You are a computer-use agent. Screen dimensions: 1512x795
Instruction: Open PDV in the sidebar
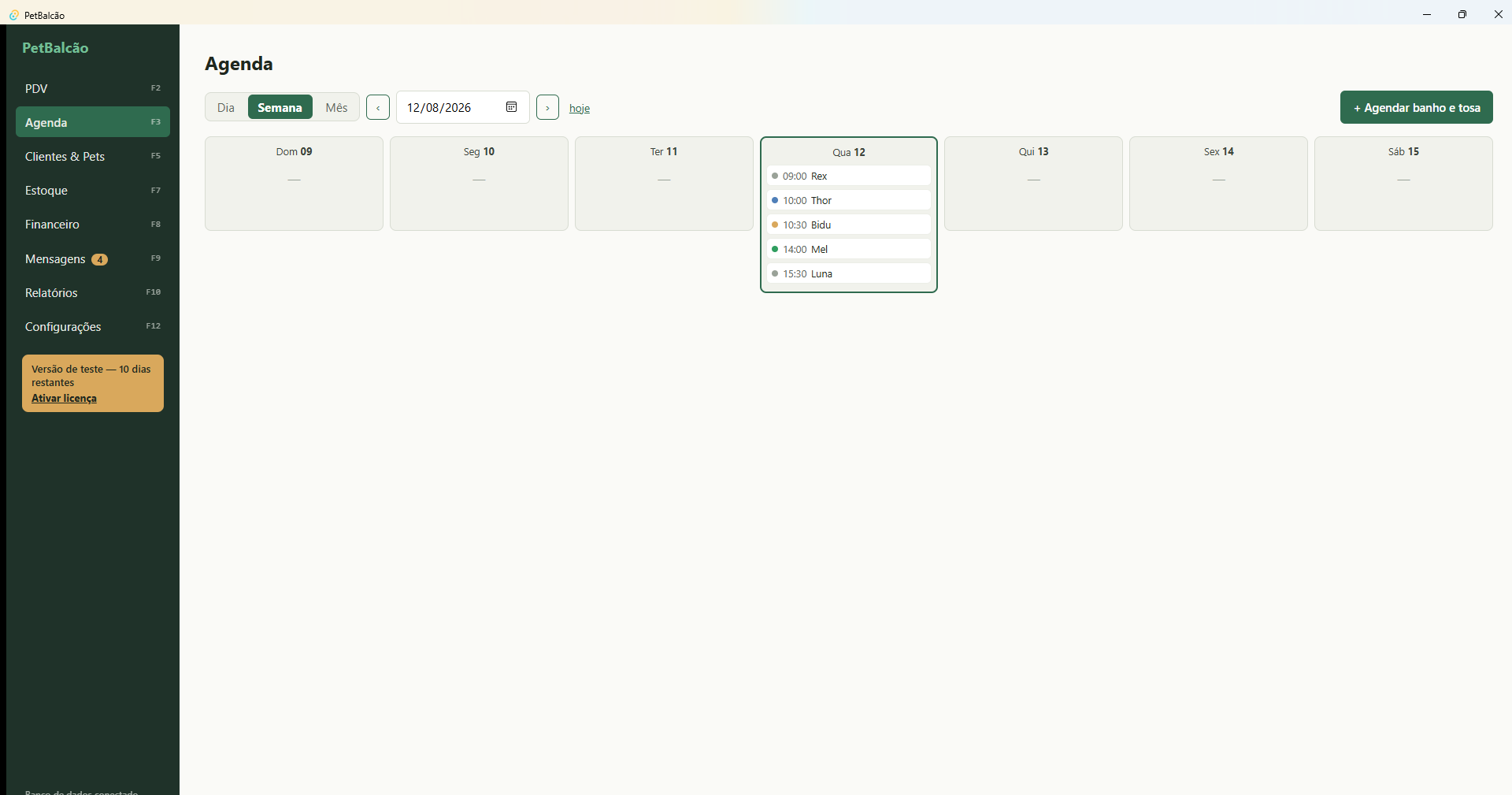93,88
